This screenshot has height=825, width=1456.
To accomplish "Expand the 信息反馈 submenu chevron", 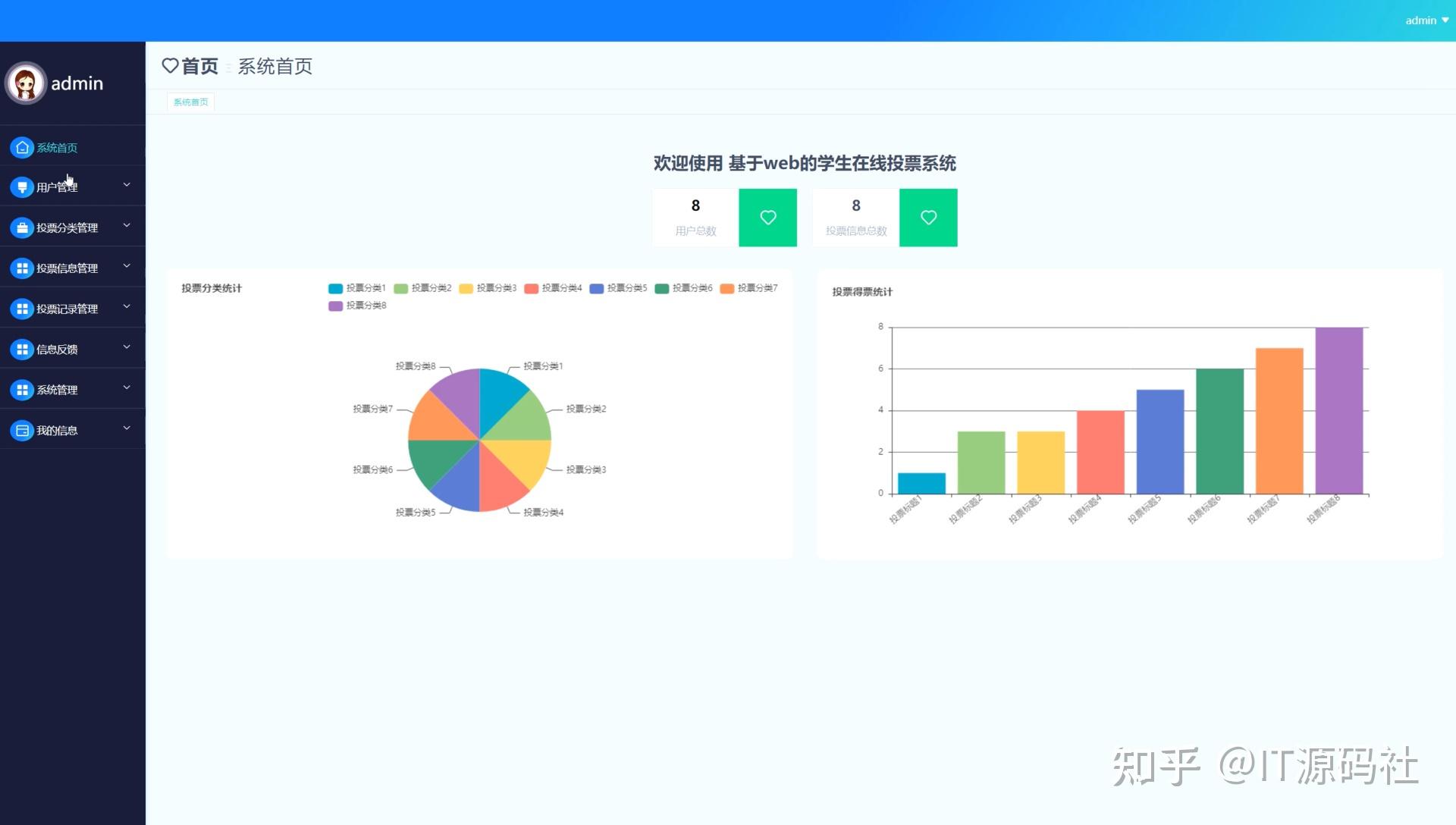I will tap(127, 347).
